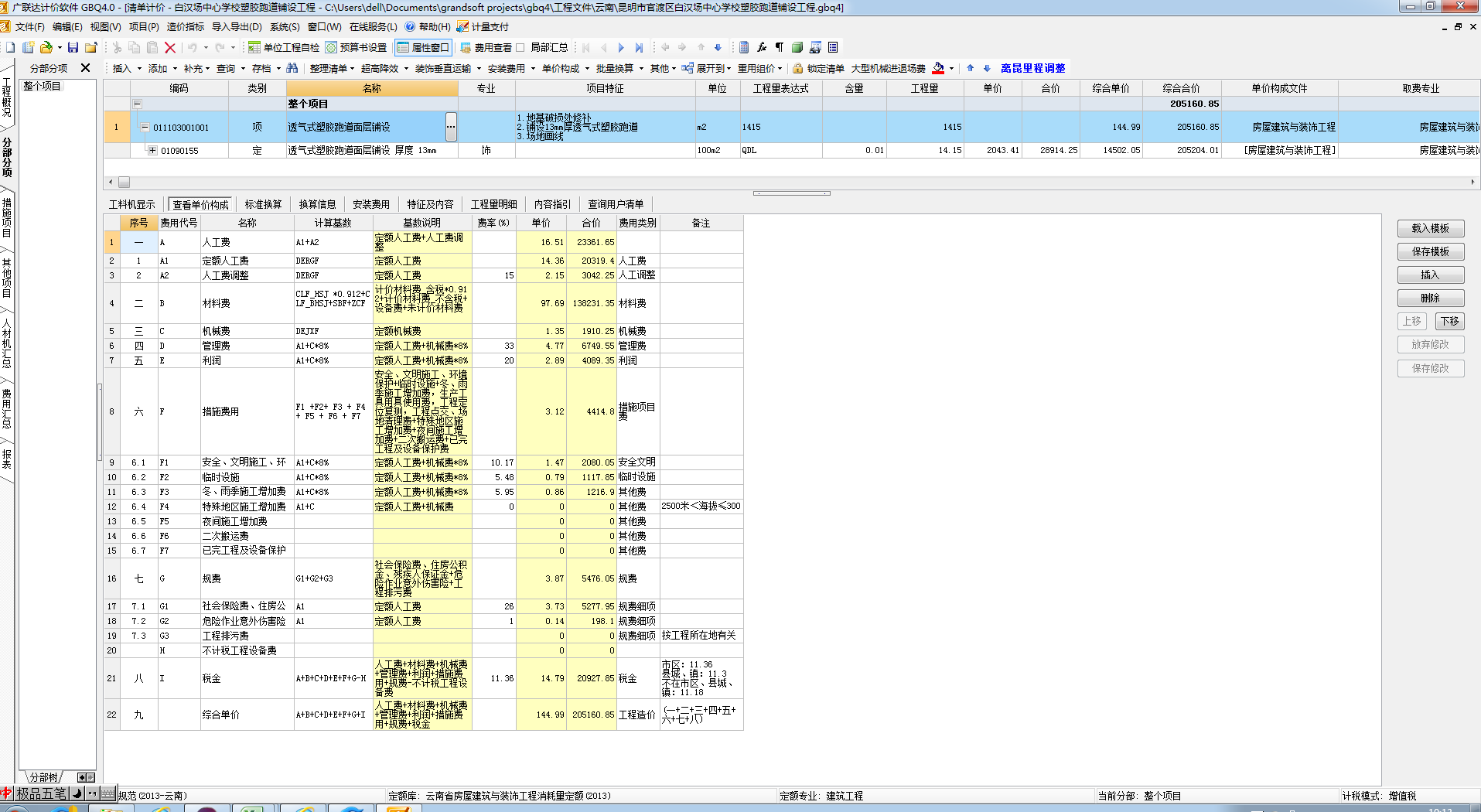
Task: Switch to 标准换算 tab
Action: click(x=264, y=204)
